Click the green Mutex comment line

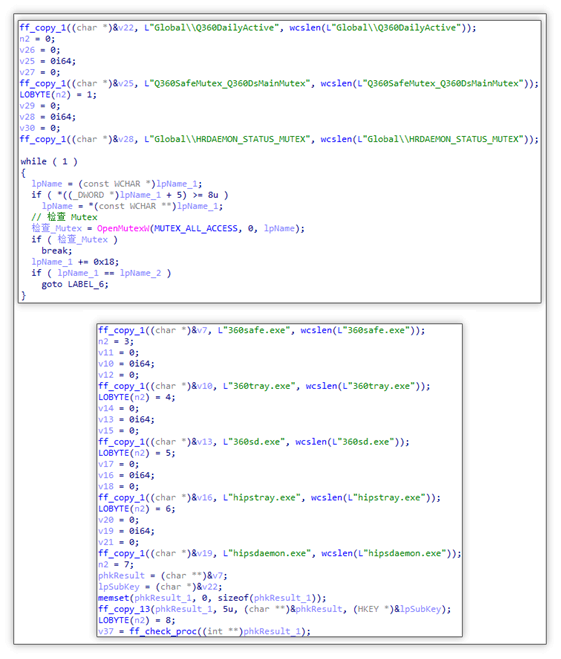click(x=64, y=217)
